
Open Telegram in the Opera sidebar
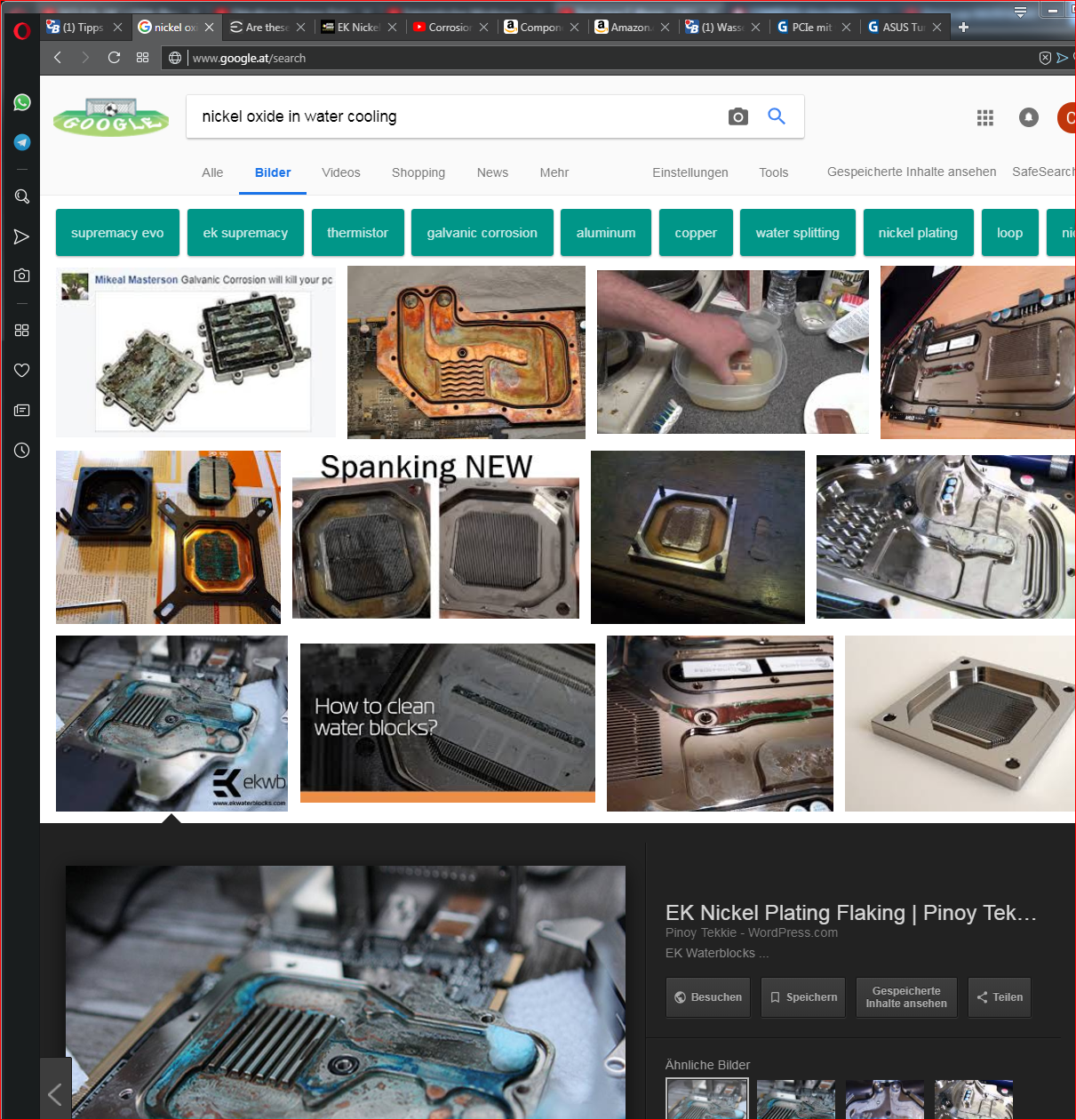[x=22, y=142]
